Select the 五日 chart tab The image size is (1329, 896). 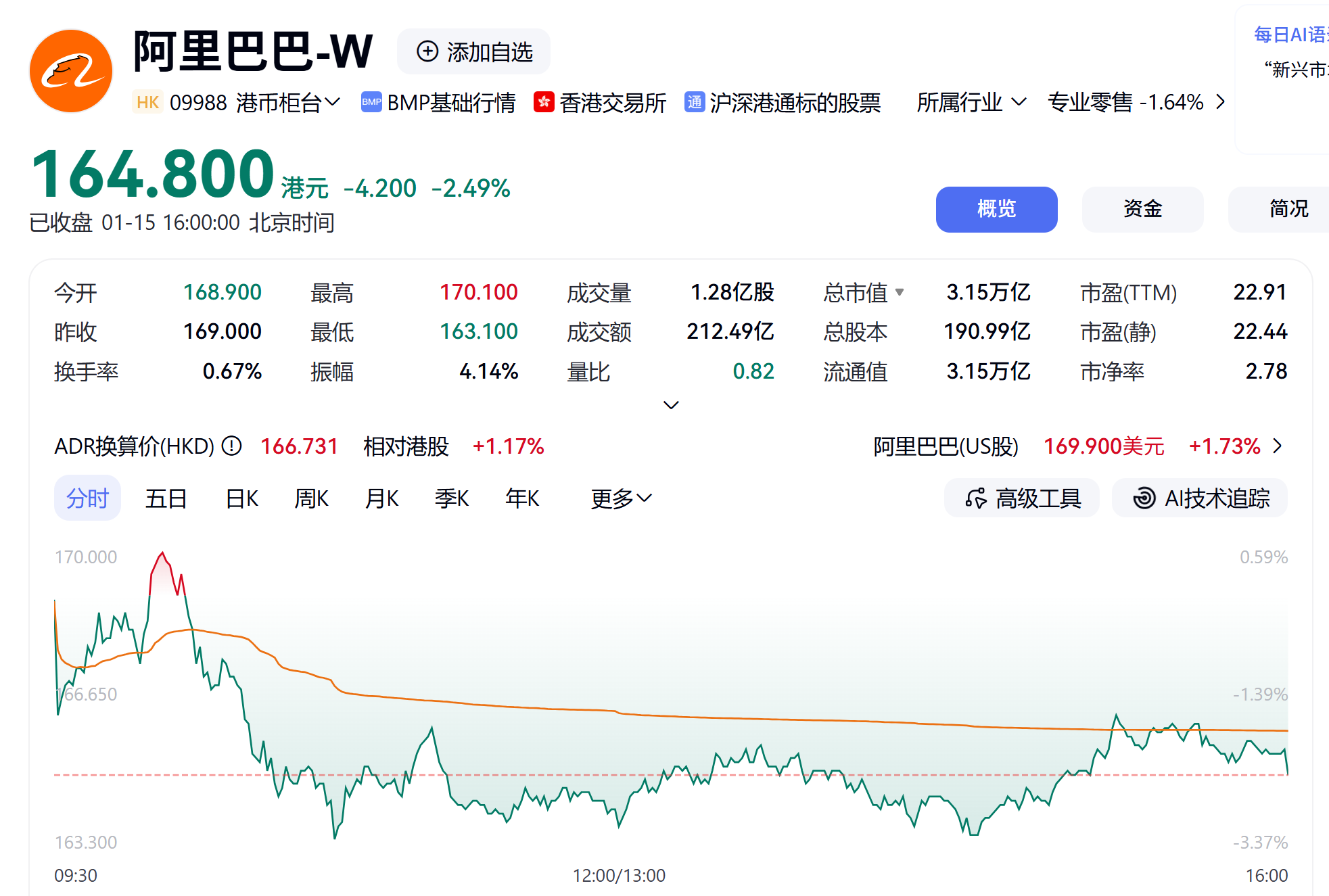[166, 498]
